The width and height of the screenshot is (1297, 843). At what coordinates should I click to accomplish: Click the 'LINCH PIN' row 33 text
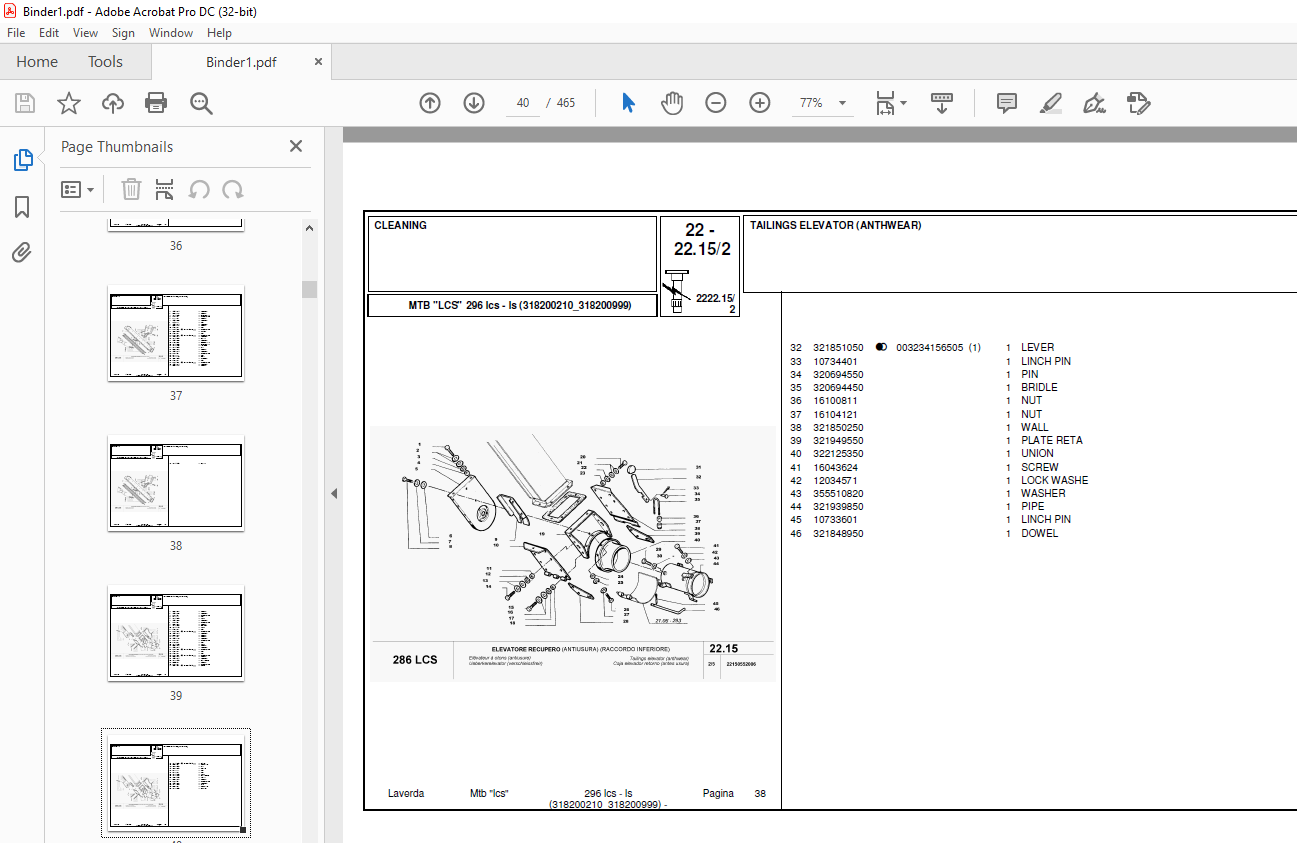click(1046, 361)
